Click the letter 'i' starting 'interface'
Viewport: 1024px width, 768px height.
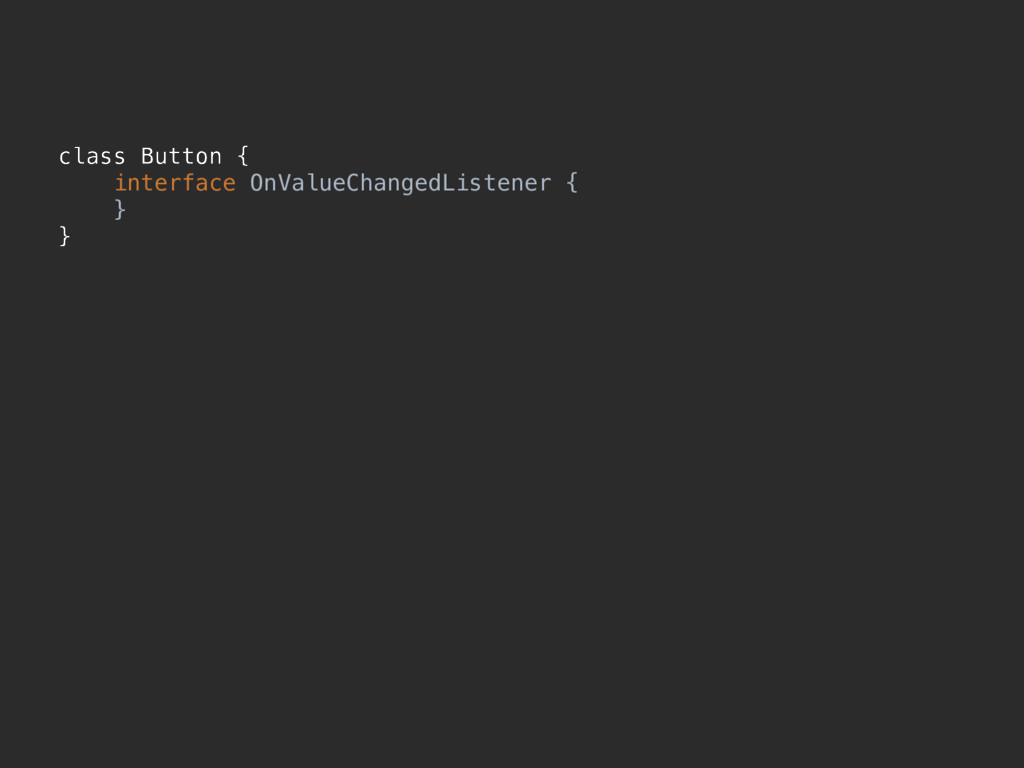pyautogui.click(x=121, y=183)
